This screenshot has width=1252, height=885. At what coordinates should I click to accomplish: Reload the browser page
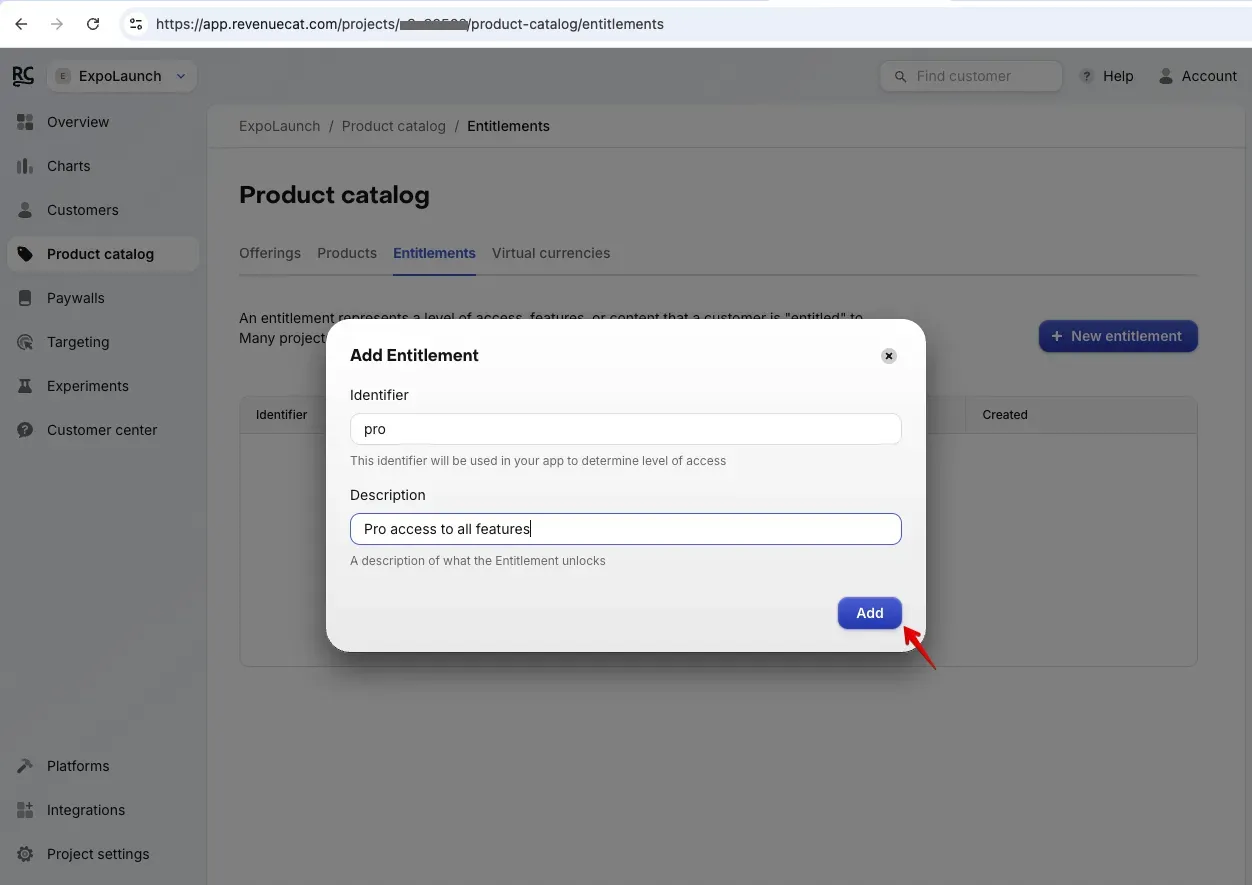(x=93, y=24)
